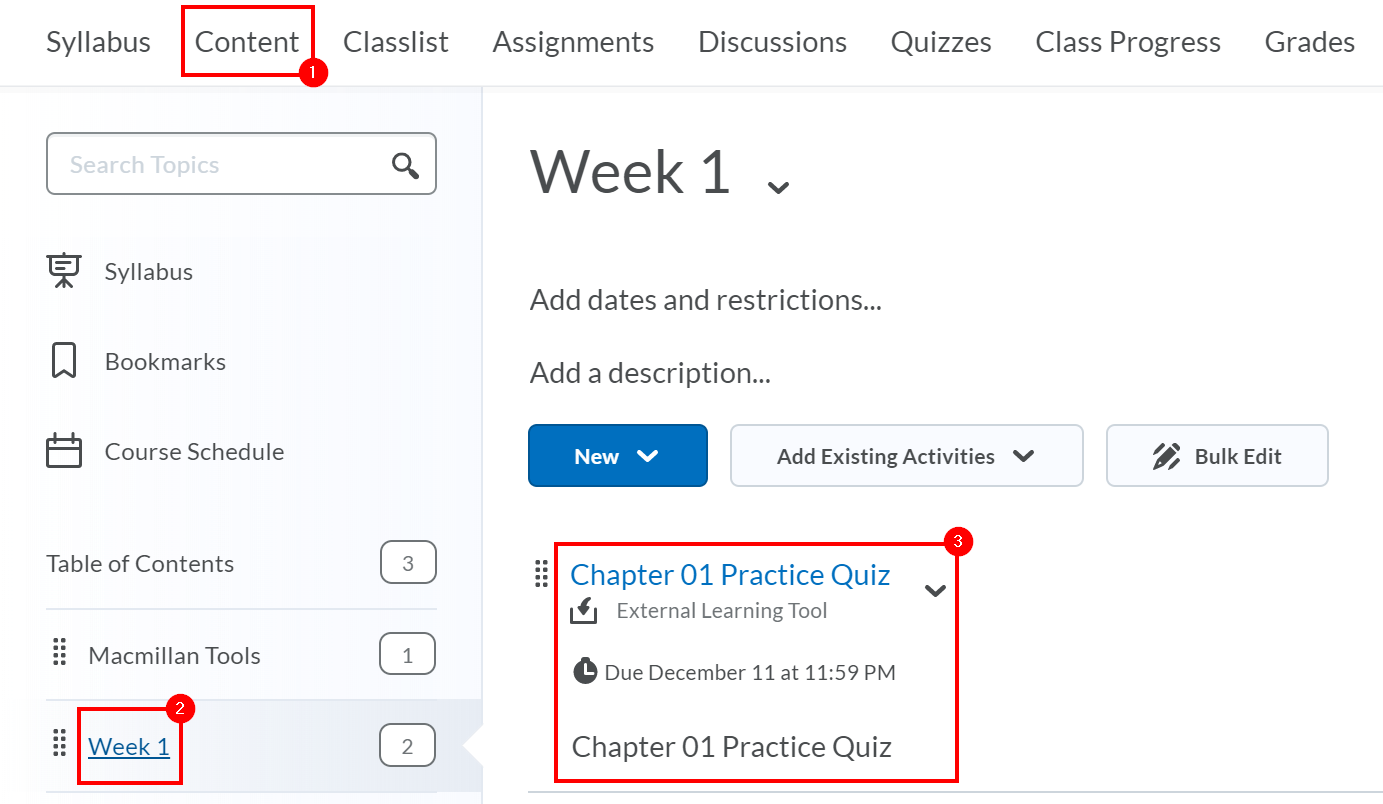Select Week 1 in the sidebar
Viewport: 1383px width, 804px height.
[129, 745]
